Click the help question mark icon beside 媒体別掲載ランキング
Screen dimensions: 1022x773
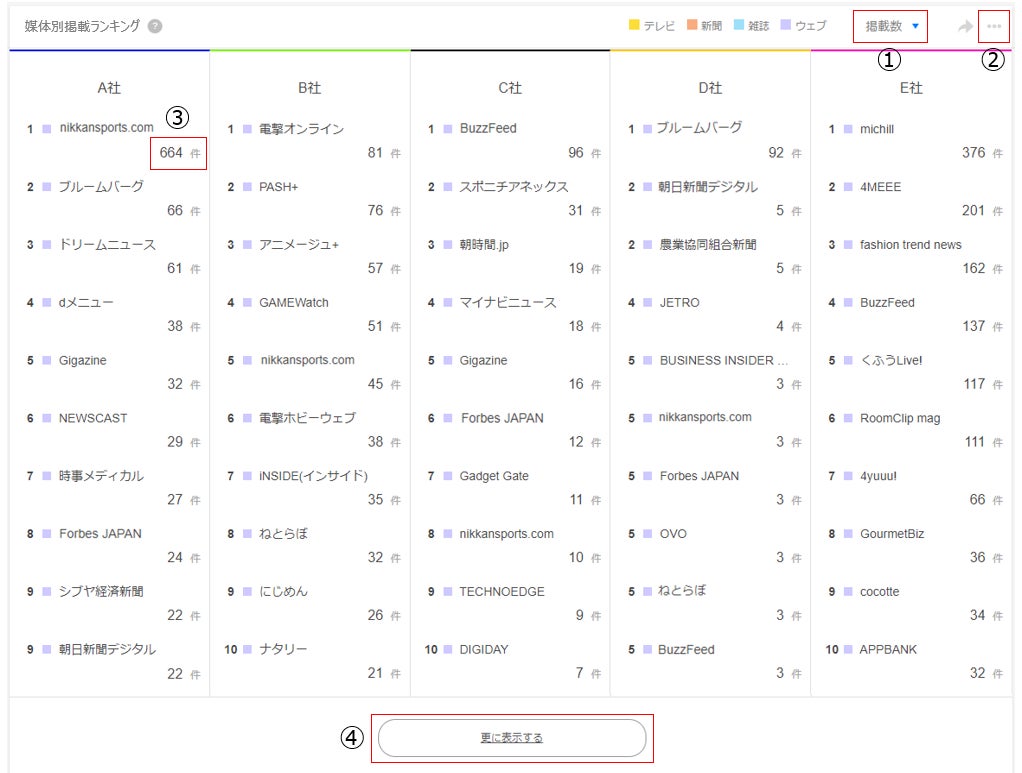click(155, 26)
